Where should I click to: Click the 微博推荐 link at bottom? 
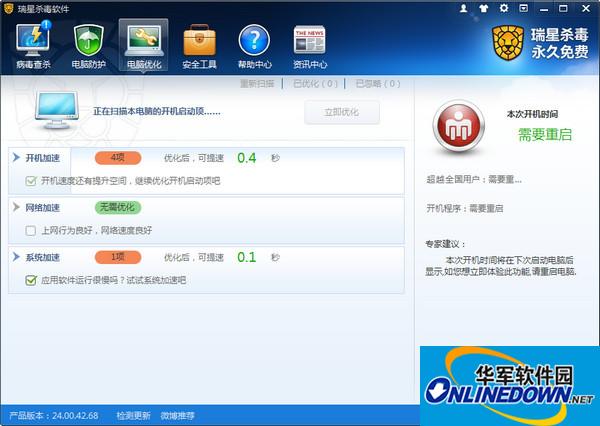tap(178, 415)
